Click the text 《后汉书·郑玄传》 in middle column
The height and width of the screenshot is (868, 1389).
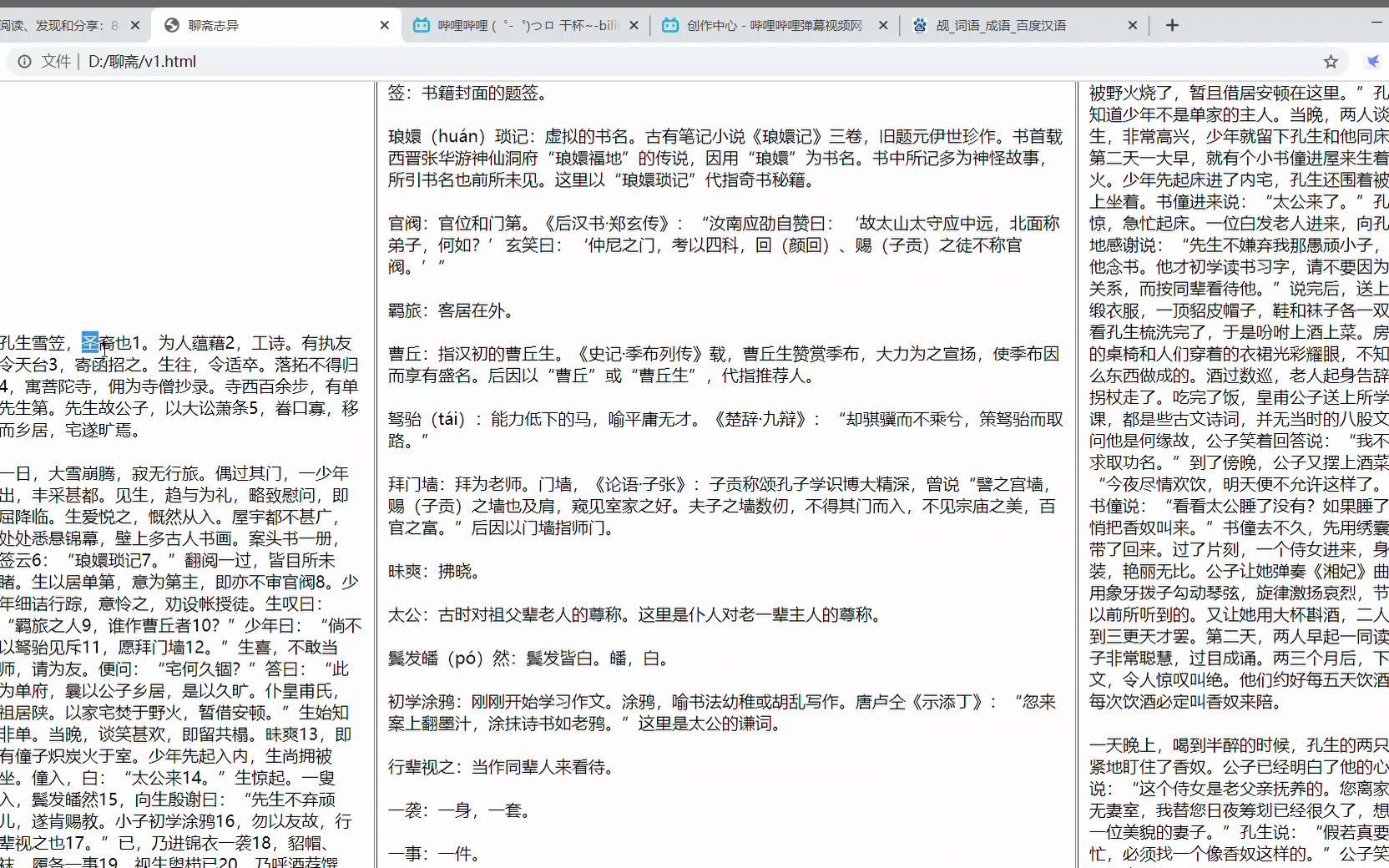tap(608, 223)
